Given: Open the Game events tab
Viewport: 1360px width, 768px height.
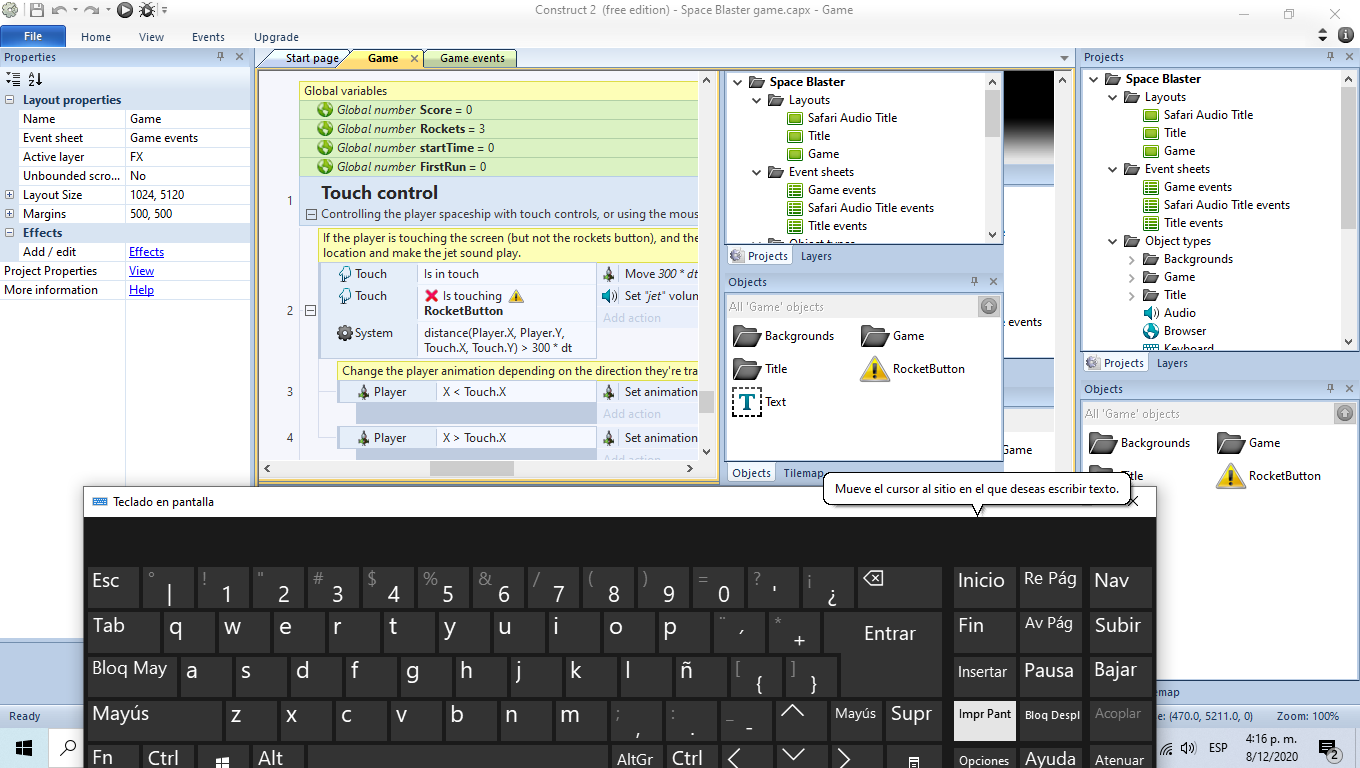Looking at the screenshot, I should (472, 58).
